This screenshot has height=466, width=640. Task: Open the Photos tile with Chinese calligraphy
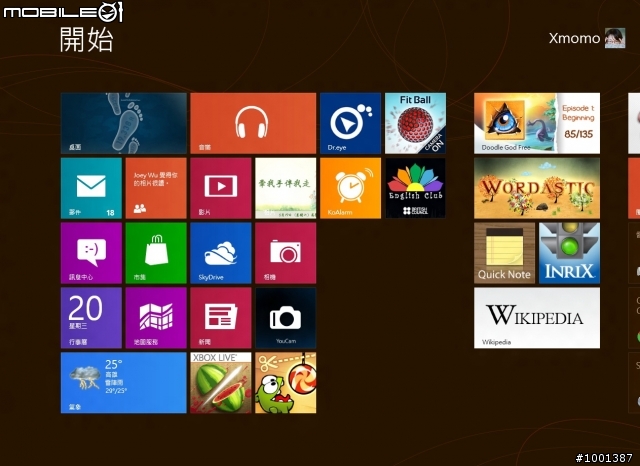click(286, 188)
